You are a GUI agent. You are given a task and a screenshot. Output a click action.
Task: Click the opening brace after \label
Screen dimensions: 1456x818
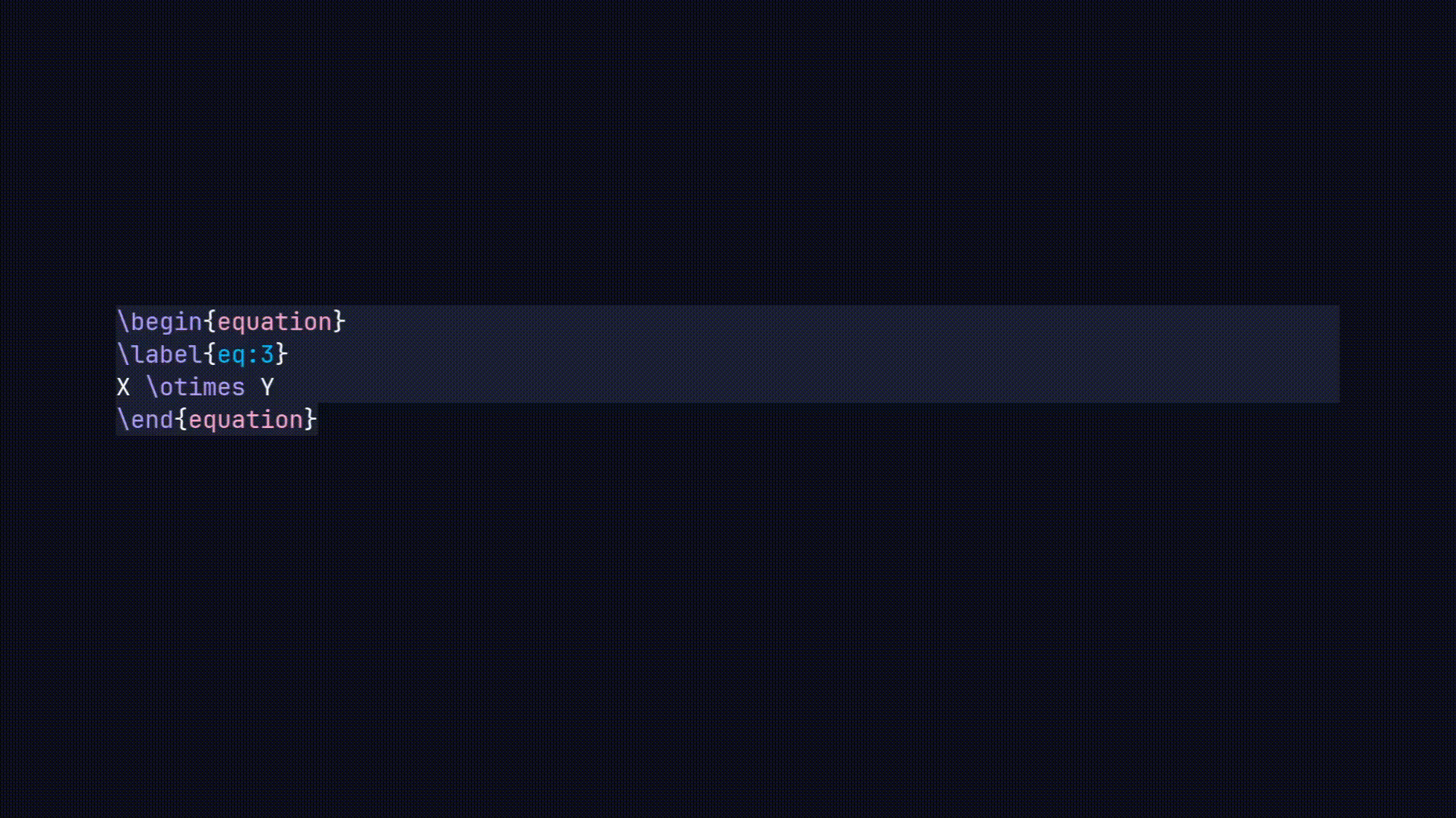tap(210, 355)
